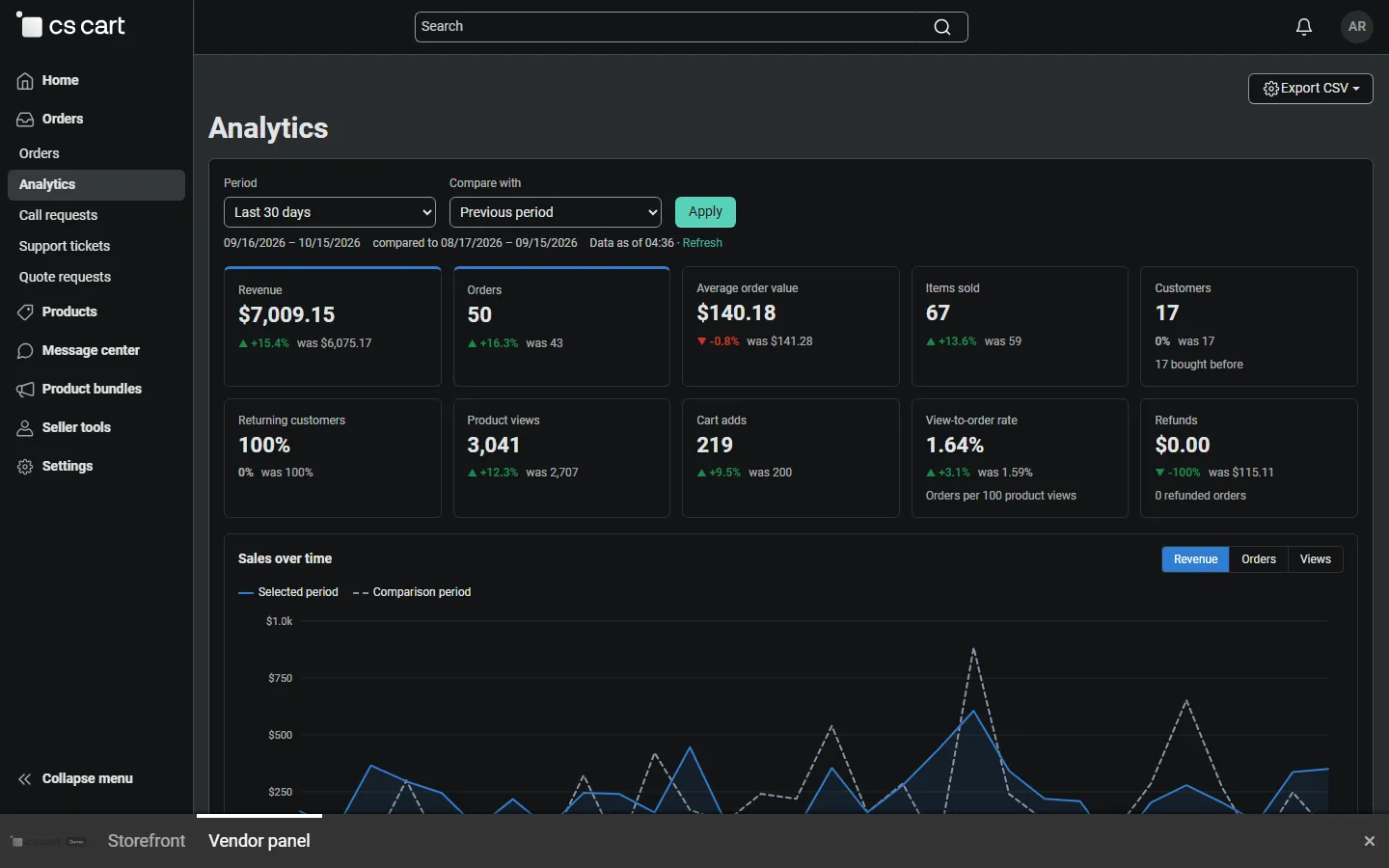Image resolution: width=1389 pixels, height=868 pixels.
Task: Click the 'Data as of 04:36' text
Action: [632, 243]
